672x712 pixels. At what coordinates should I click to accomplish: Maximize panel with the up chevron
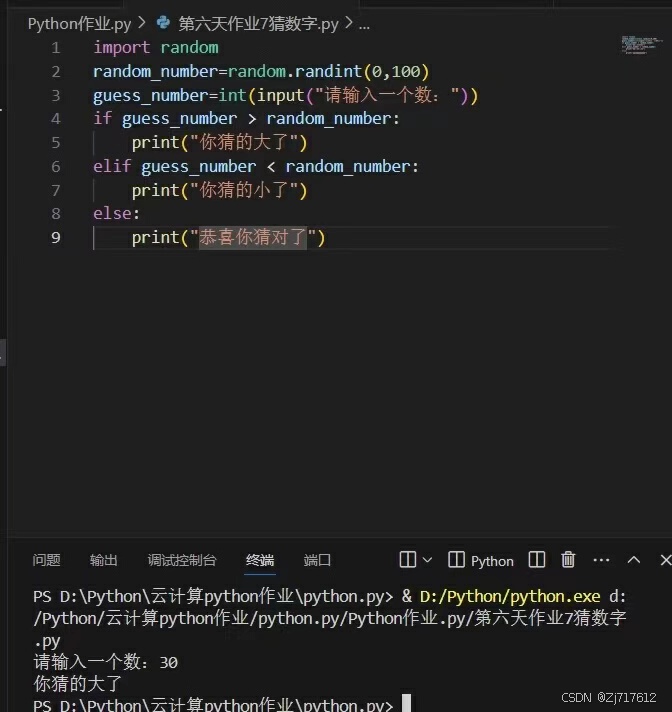634,560
